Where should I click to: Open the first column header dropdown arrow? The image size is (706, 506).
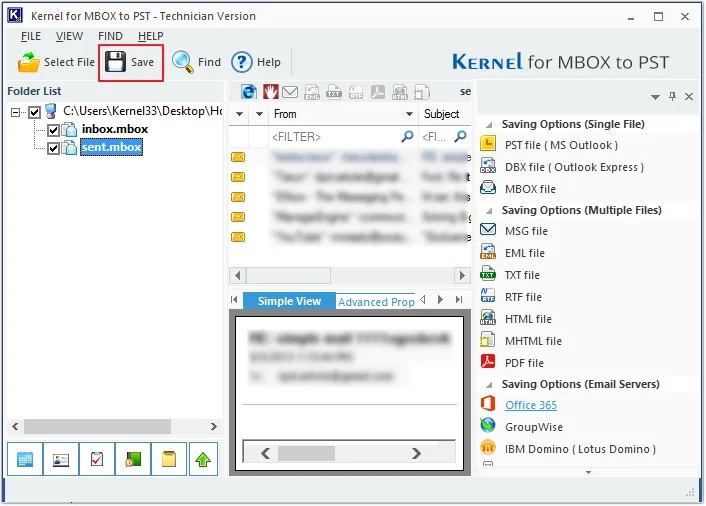(x=240, y=114)
